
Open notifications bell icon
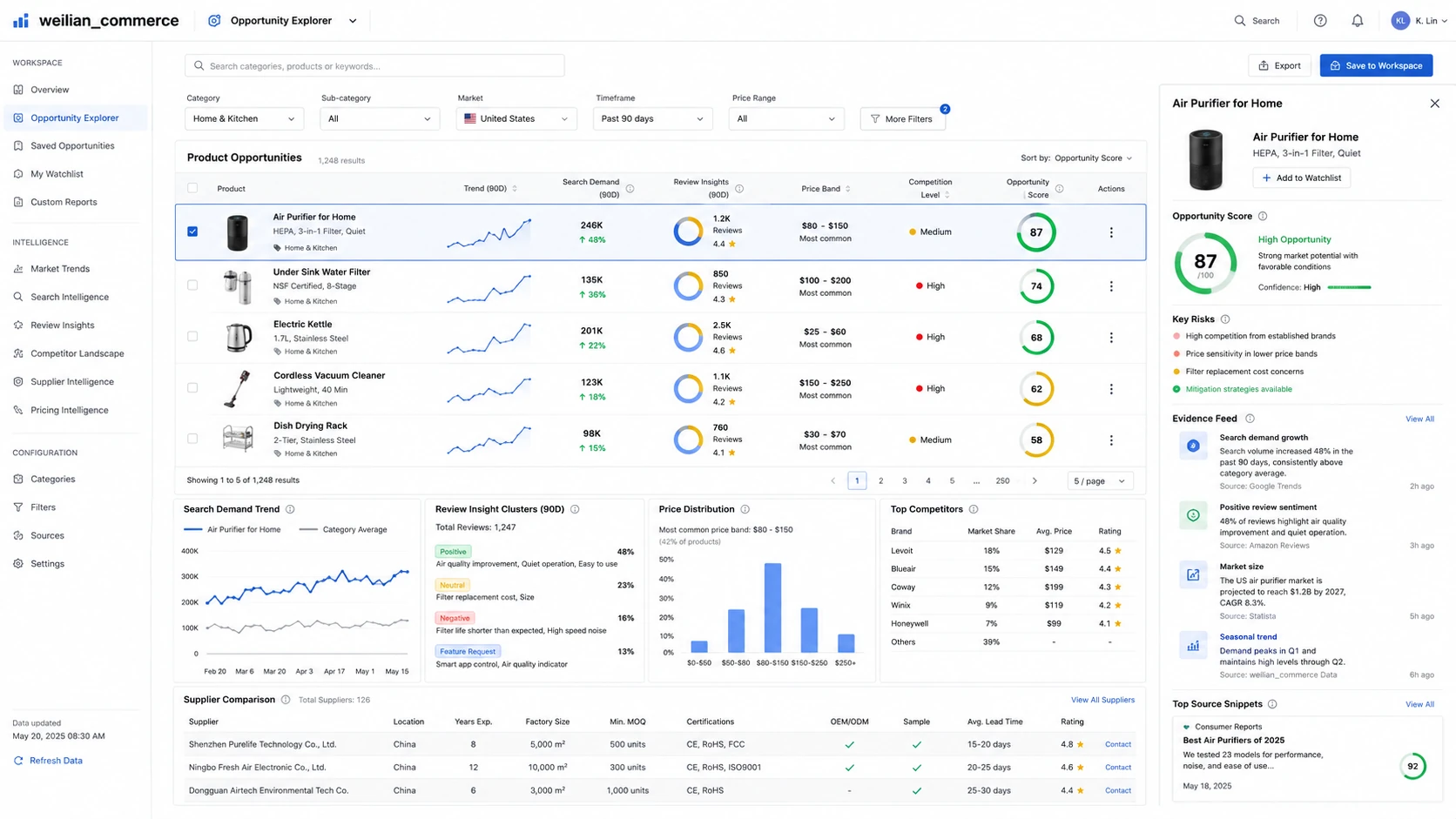pos(1357,21)
